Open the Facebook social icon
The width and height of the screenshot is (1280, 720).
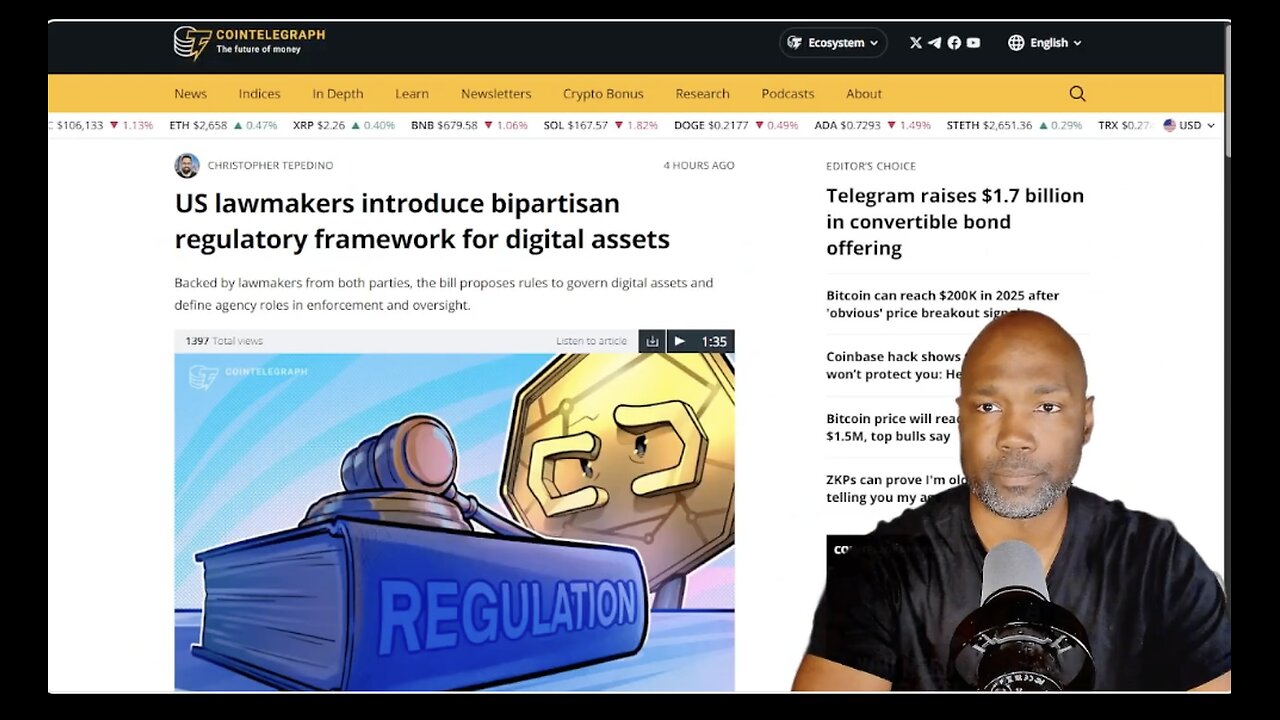[954, 43]
